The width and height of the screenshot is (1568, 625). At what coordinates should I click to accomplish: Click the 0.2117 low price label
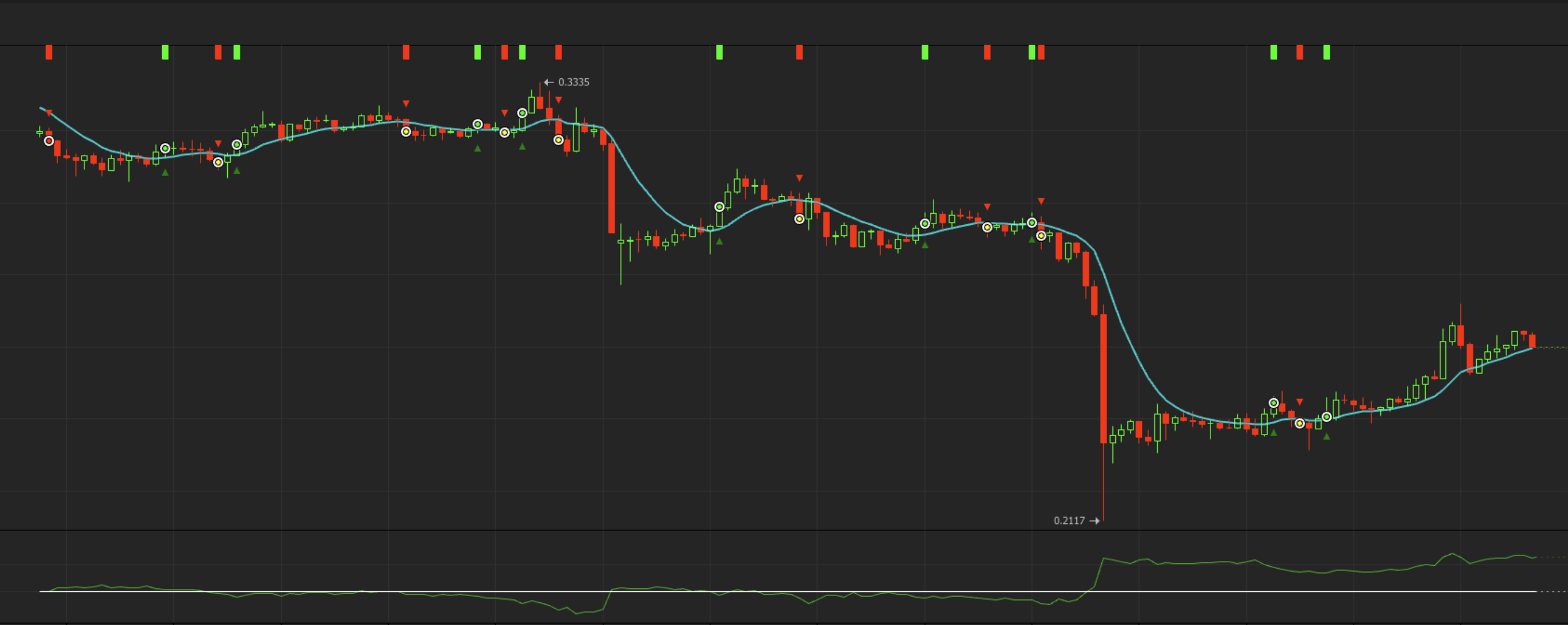click(1069, 520)
